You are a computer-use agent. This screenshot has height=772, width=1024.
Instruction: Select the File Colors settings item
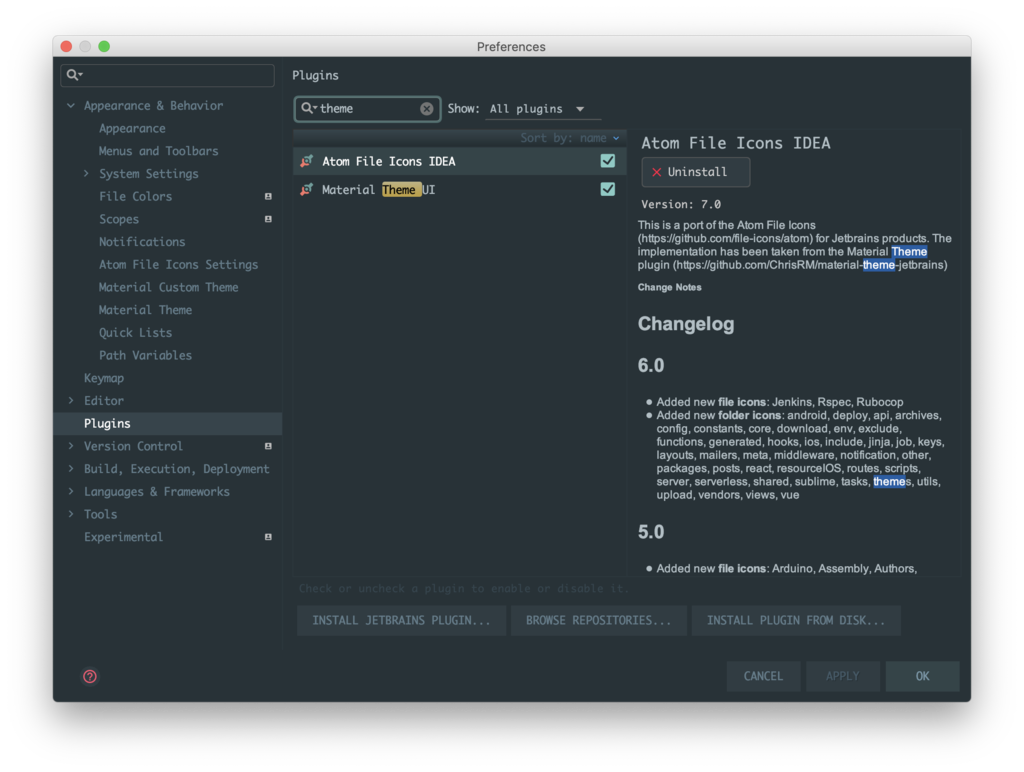(x=135, y=196)
